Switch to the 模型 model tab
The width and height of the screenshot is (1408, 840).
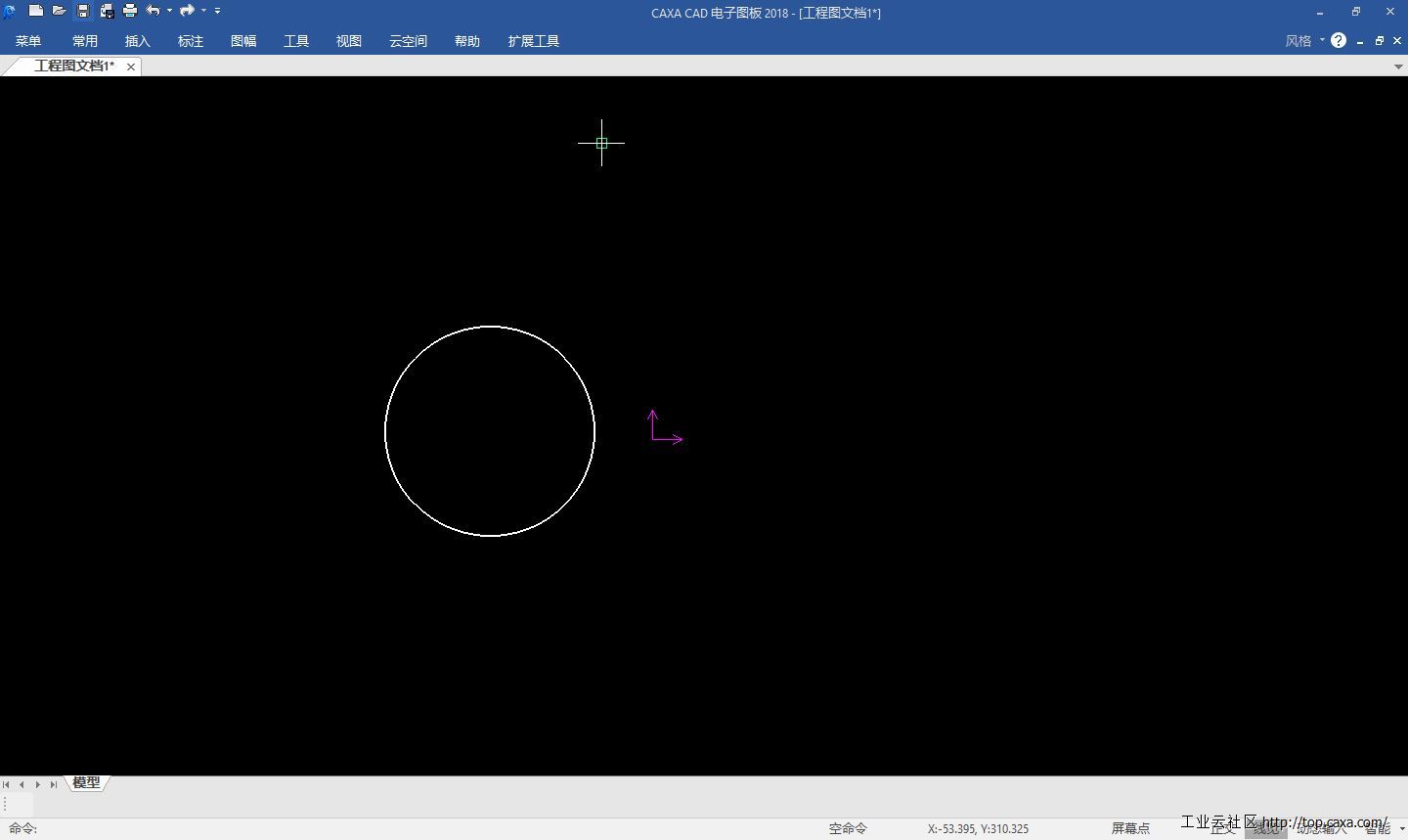pos(86,783)
